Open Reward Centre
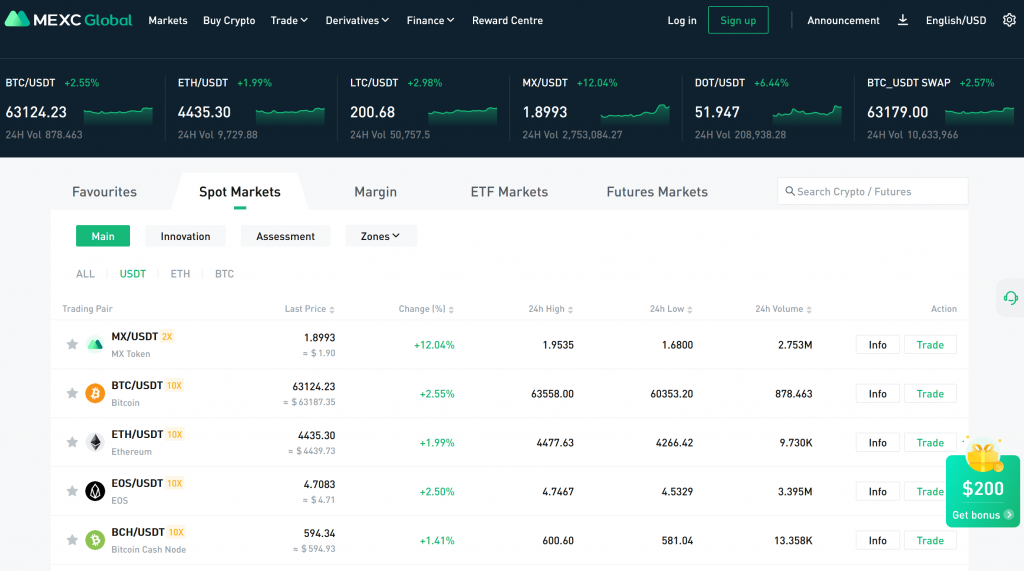This screenshot has height=571, width=1024. [507, 20]
